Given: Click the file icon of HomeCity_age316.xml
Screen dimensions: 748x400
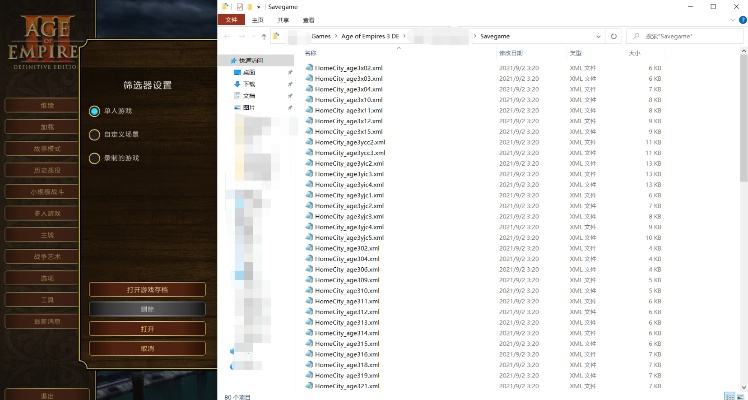Looking at the screenshot, I should (309, 354).
